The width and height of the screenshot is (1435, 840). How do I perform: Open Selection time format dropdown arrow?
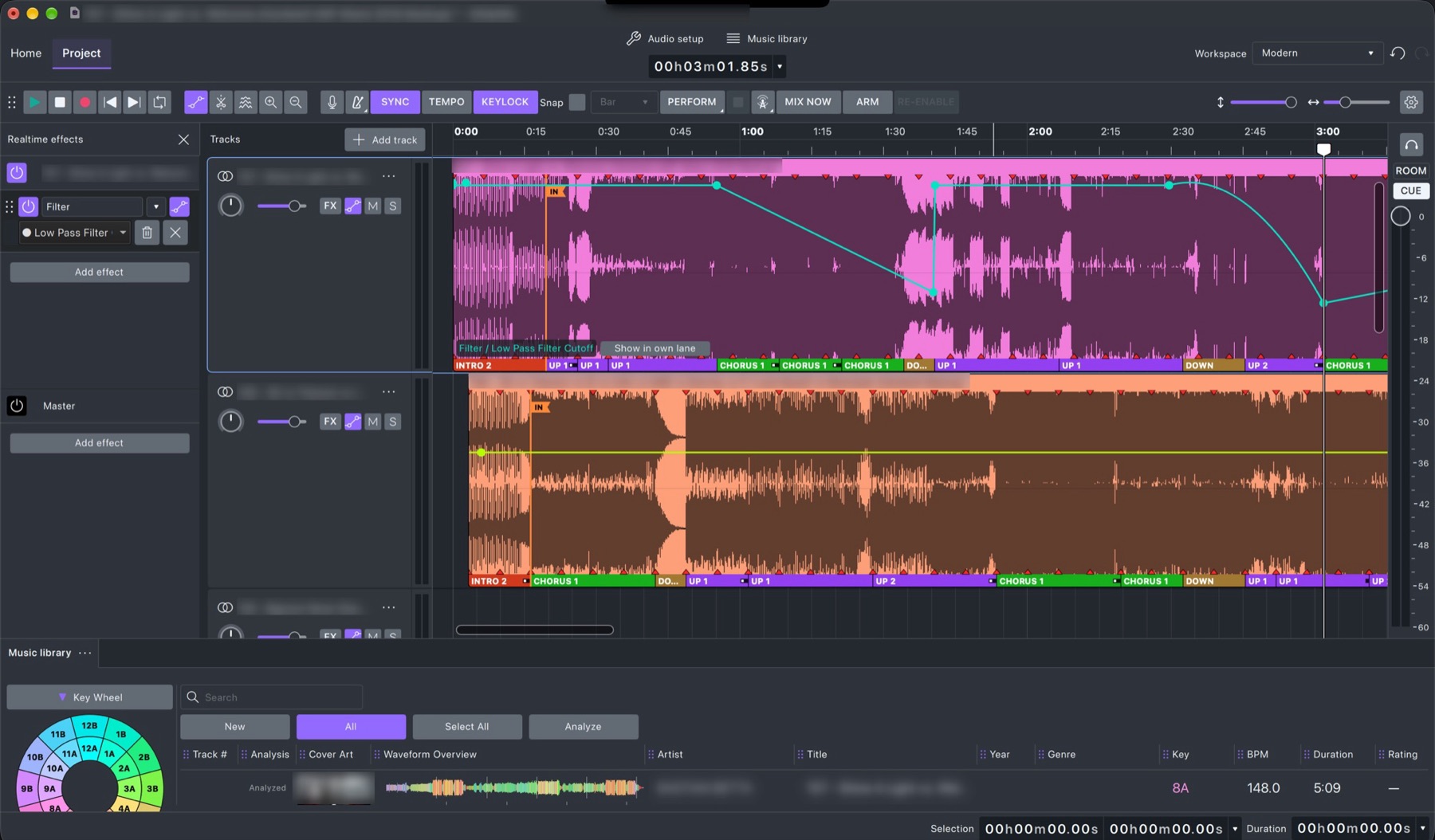pos(1235,829)
